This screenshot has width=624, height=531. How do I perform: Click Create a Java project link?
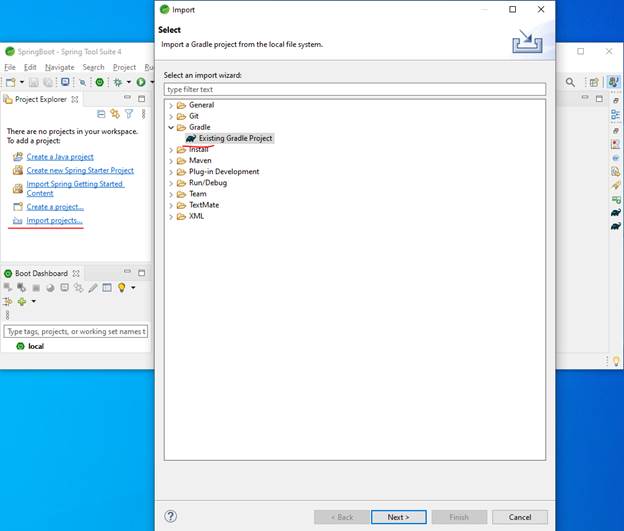coord(60,157)
